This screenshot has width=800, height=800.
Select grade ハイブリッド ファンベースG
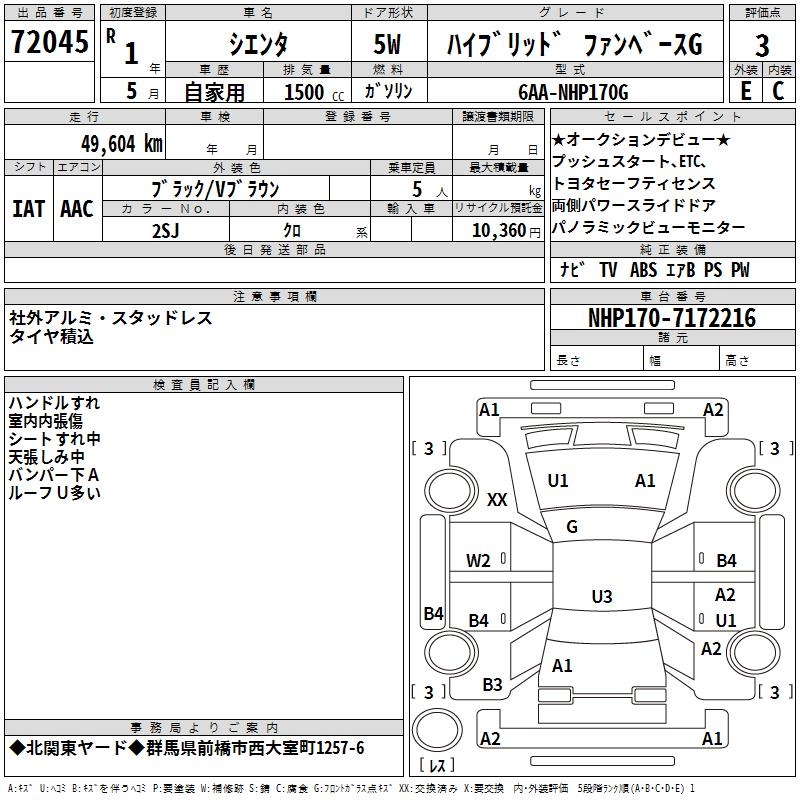575,44
